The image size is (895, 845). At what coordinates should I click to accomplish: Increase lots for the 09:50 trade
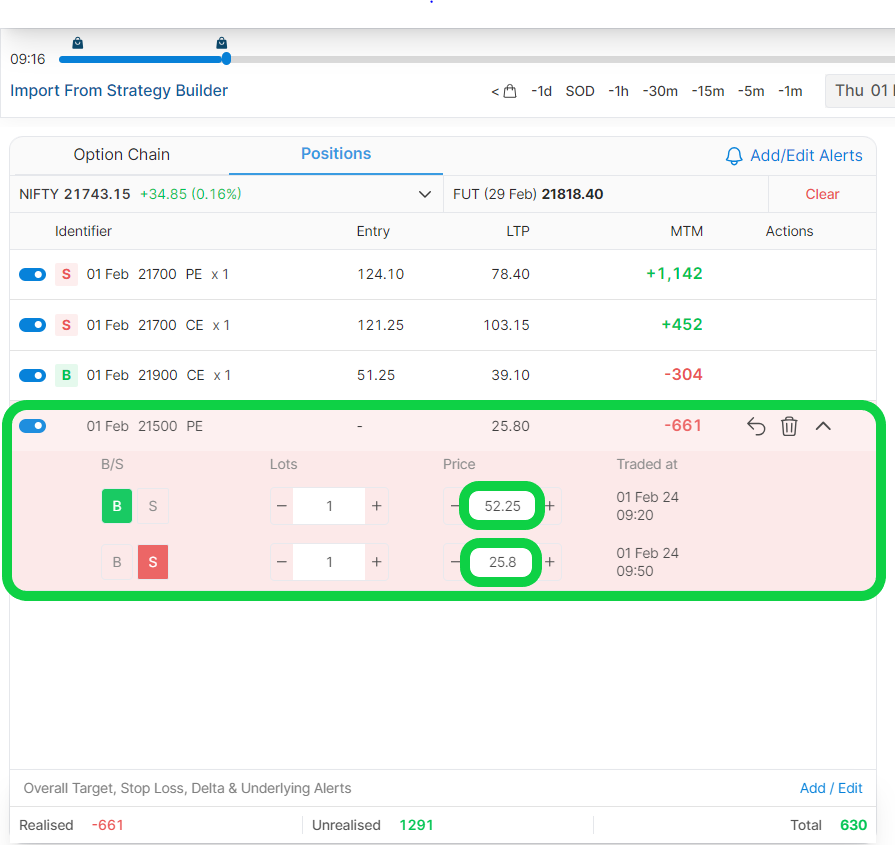377,562
